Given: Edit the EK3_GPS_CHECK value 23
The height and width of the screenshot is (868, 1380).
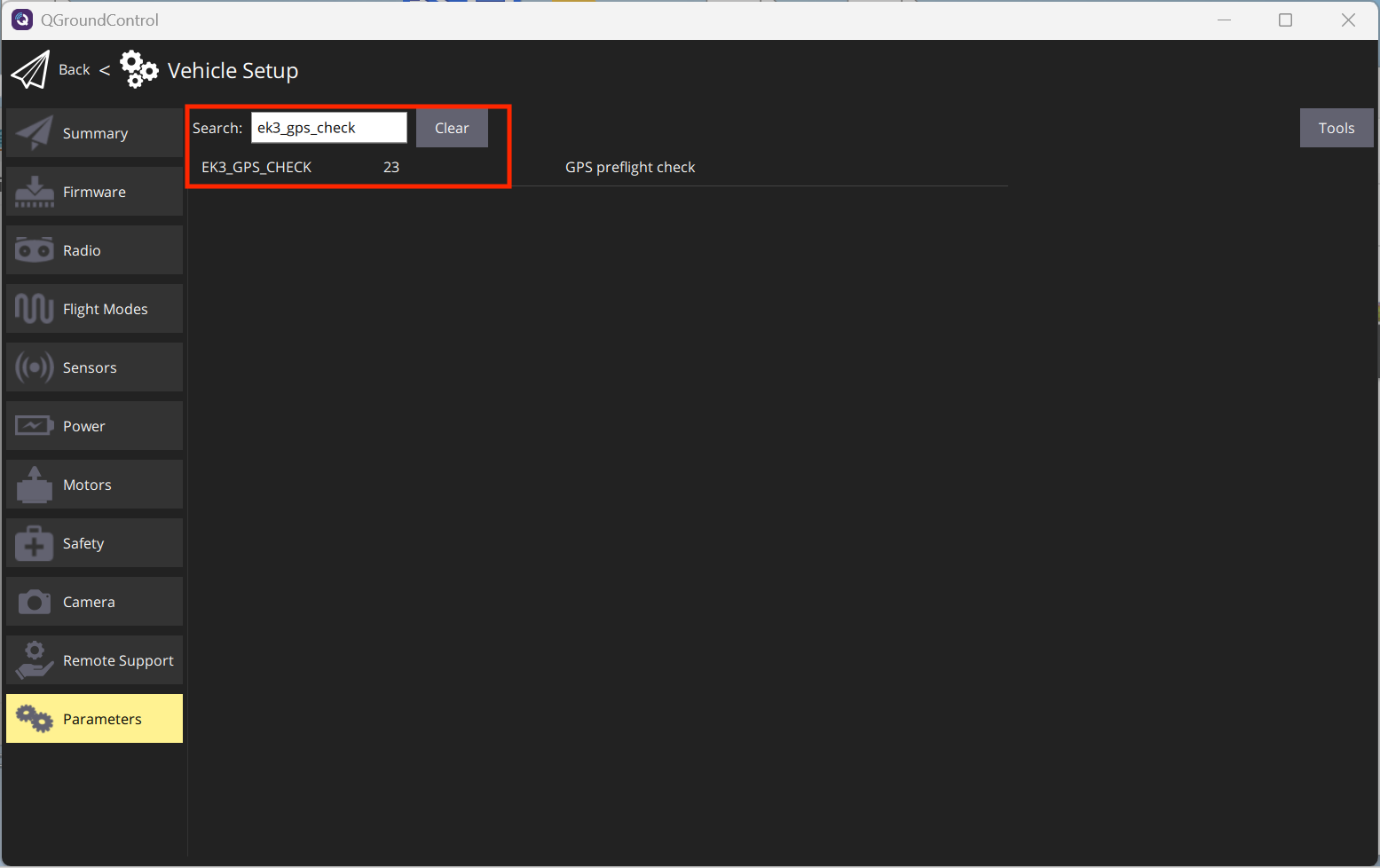Looking at the screenshot, I should click(x=391, y=168).
